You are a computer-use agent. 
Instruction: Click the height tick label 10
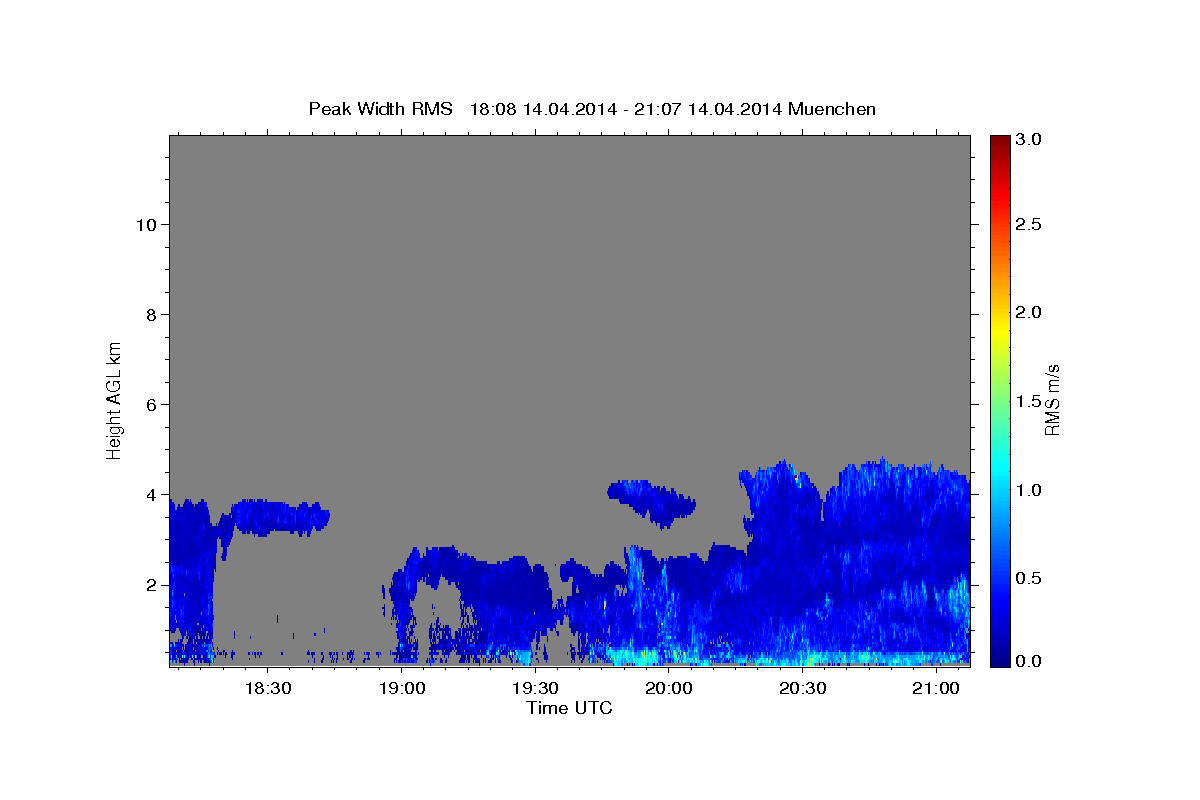(145, 224)
